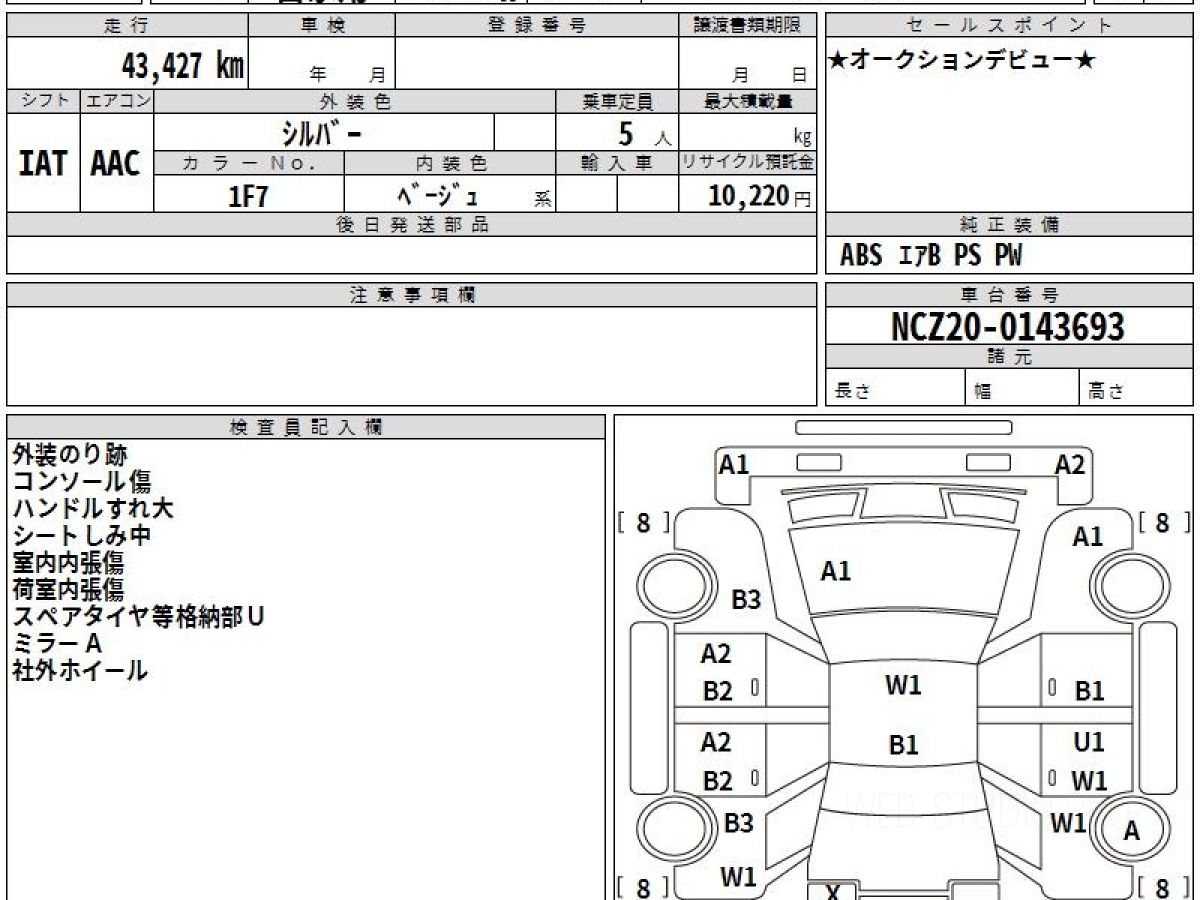Click the 長さ dimension cell

pyautogui.click(x=895, y=387)
